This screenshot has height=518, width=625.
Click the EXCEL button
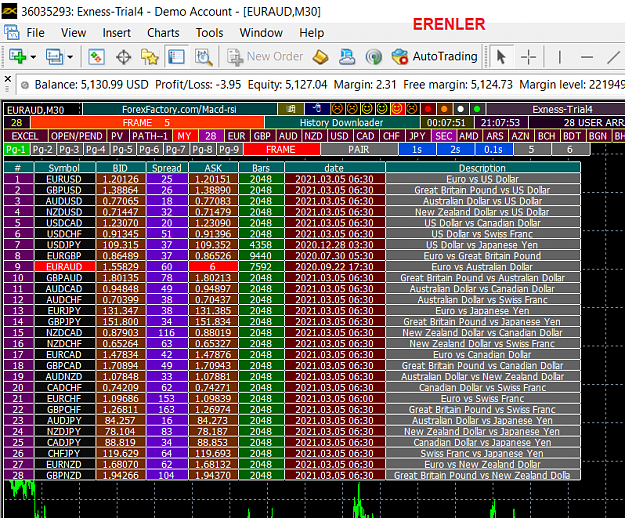coord(25,136)
